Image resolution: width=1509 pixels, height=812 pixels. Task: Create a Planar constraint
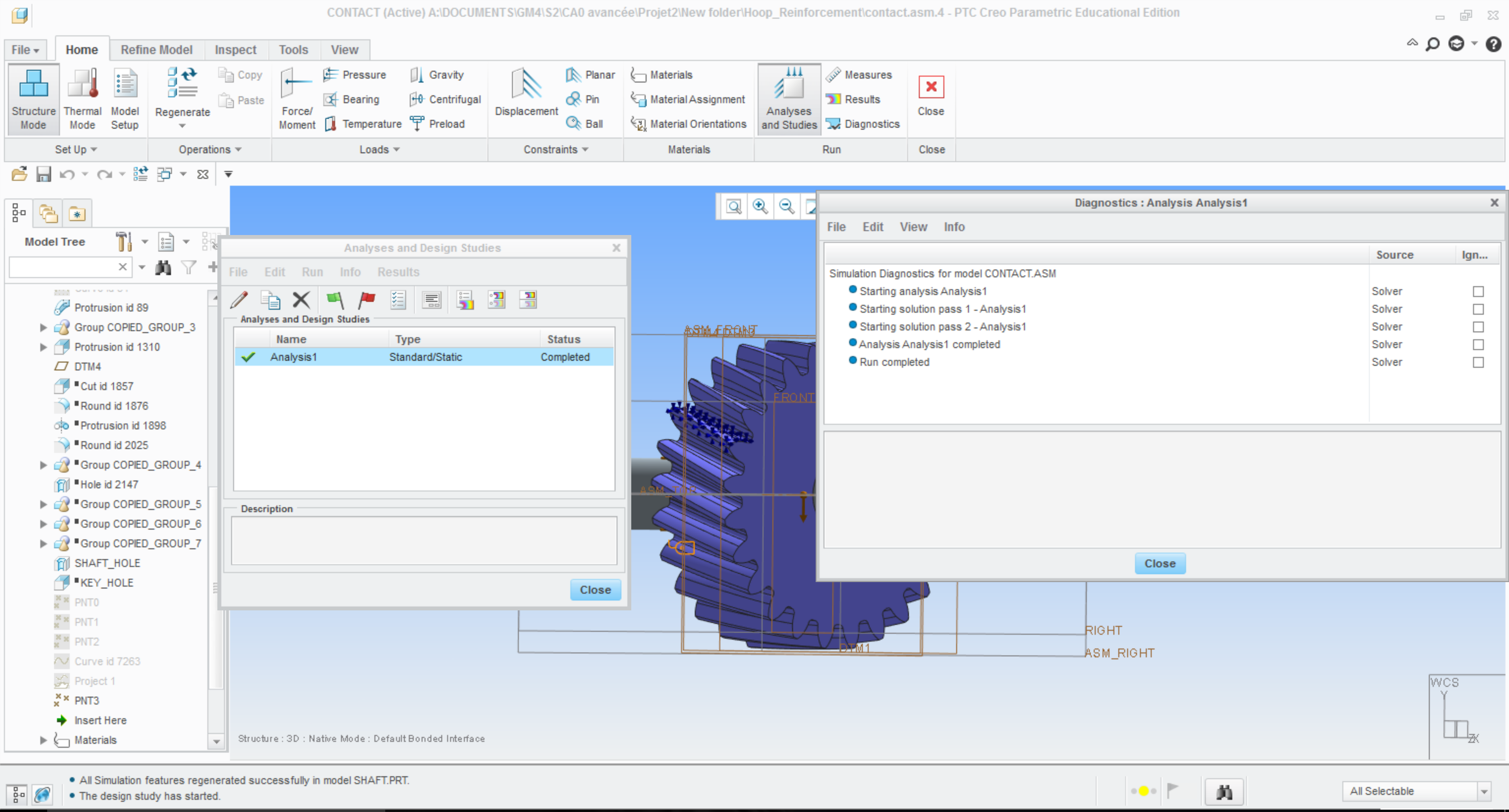(x=590, y=74)
